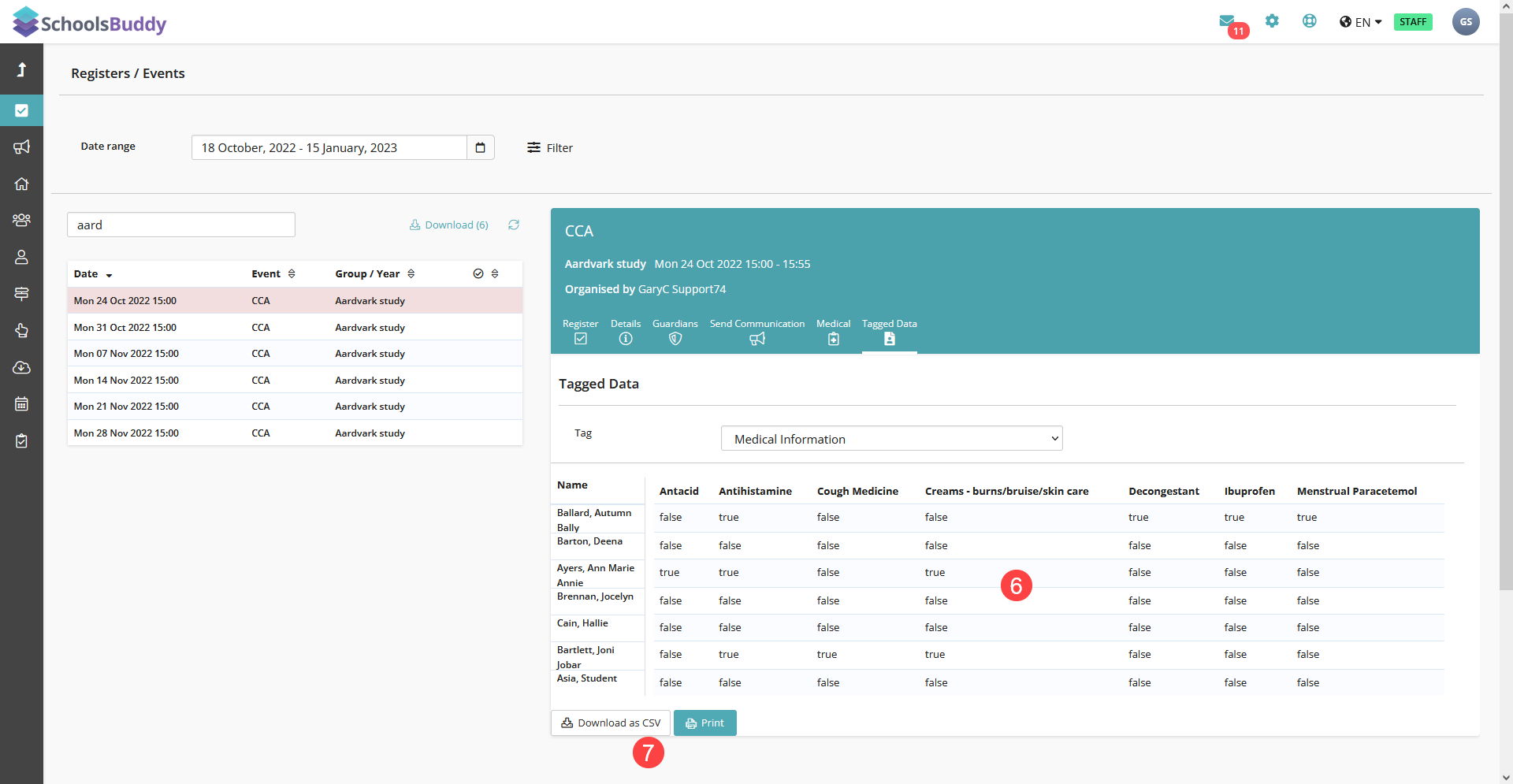Switch to the Medical tab

click(833, 332)
